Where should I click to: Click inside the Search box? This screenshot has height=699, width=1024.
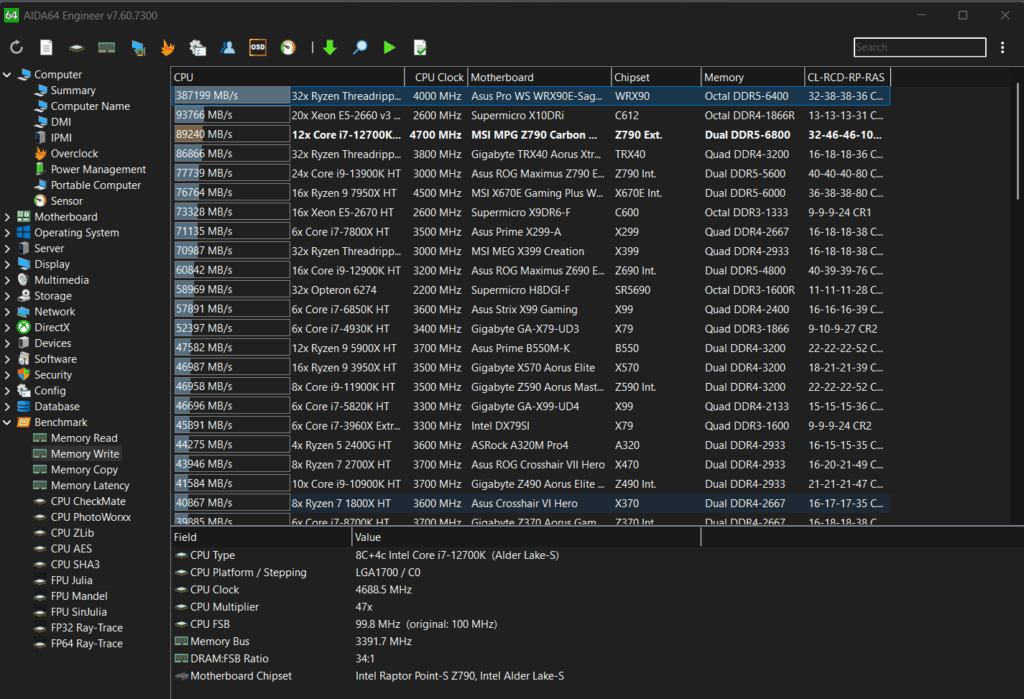click(x=918, y=47)
